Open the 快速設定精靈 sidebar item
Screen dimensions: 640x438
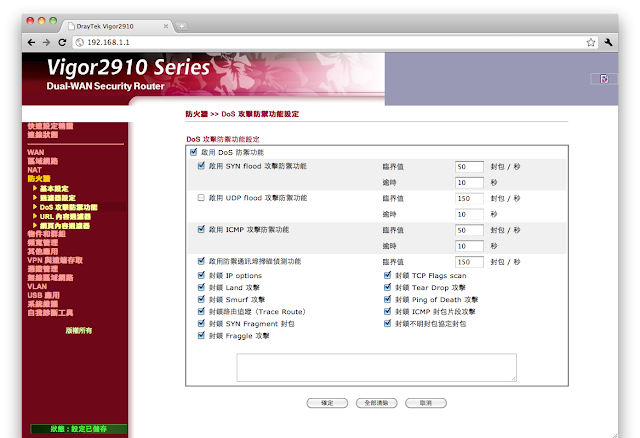(x=50, y=126)
